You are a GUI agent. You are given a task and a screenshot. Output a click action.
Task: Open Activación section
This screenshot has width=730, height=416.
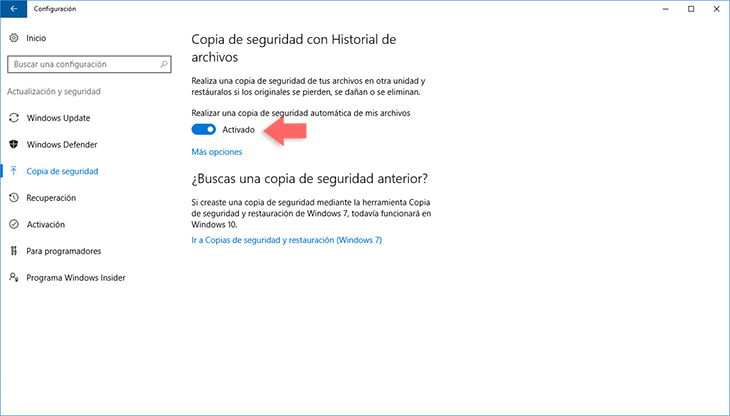tap(46, 224)
